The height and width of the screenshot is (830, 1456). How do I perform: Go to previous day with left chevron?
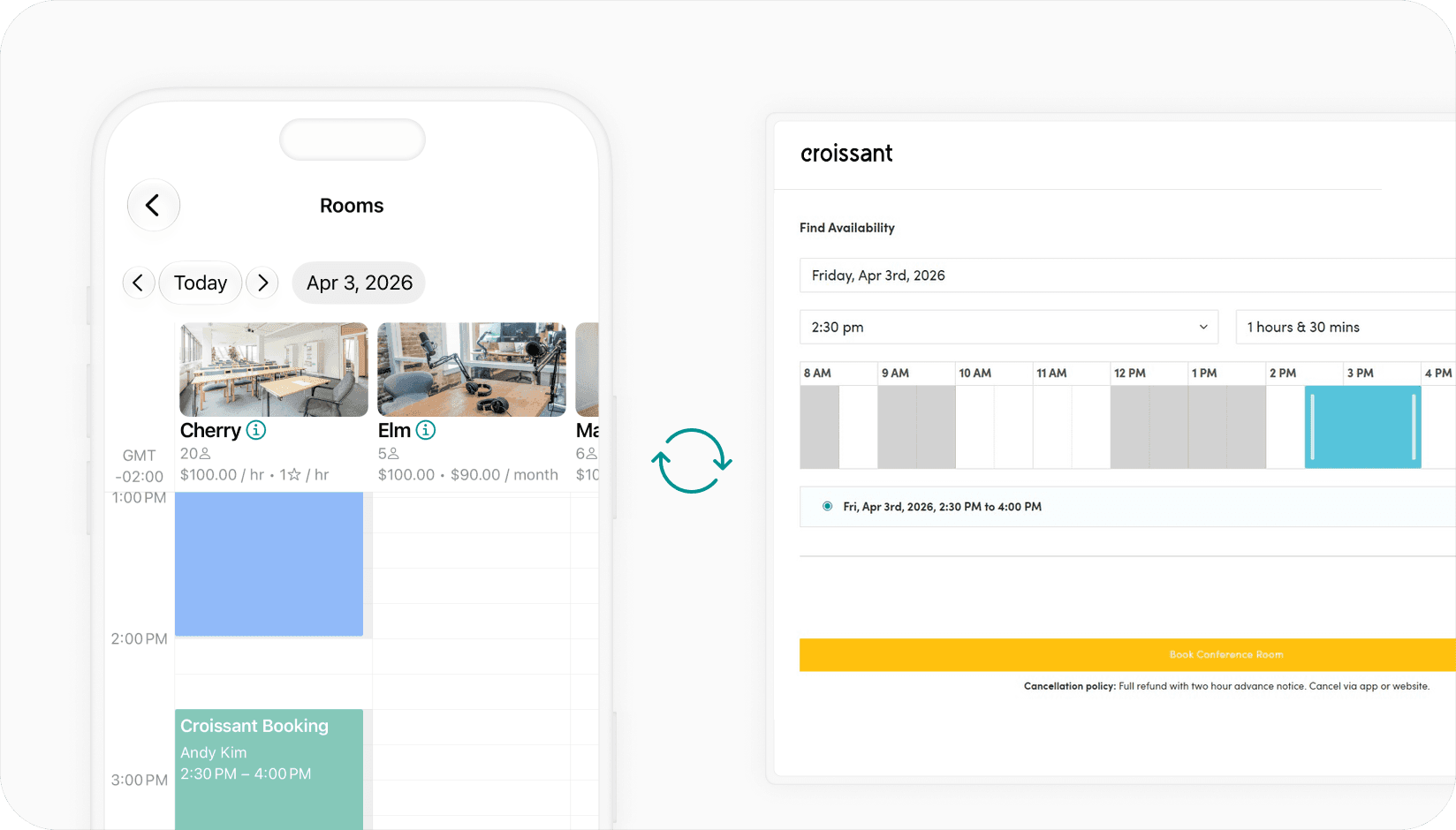138,283
